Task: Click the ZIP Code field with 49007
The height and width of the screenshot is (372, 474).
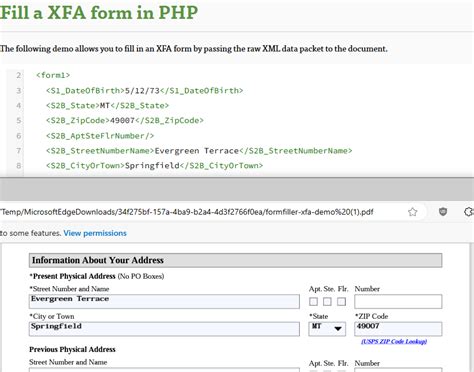Action: click(398, 329)
